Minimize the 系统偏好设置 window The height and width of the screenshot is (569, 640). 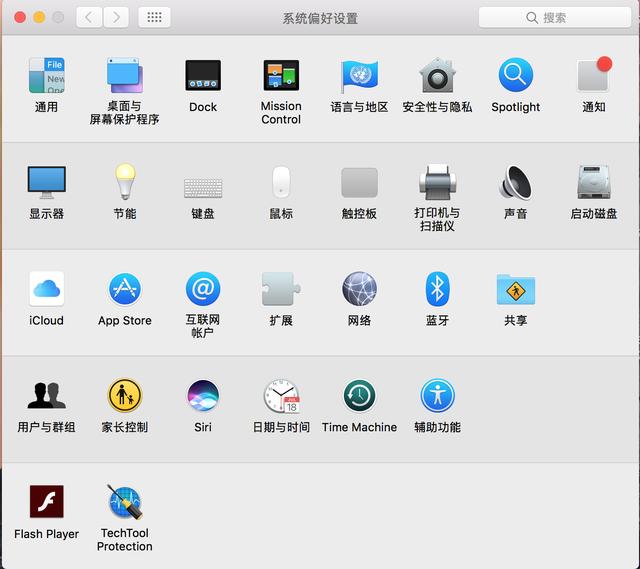(x=39, y=17)
